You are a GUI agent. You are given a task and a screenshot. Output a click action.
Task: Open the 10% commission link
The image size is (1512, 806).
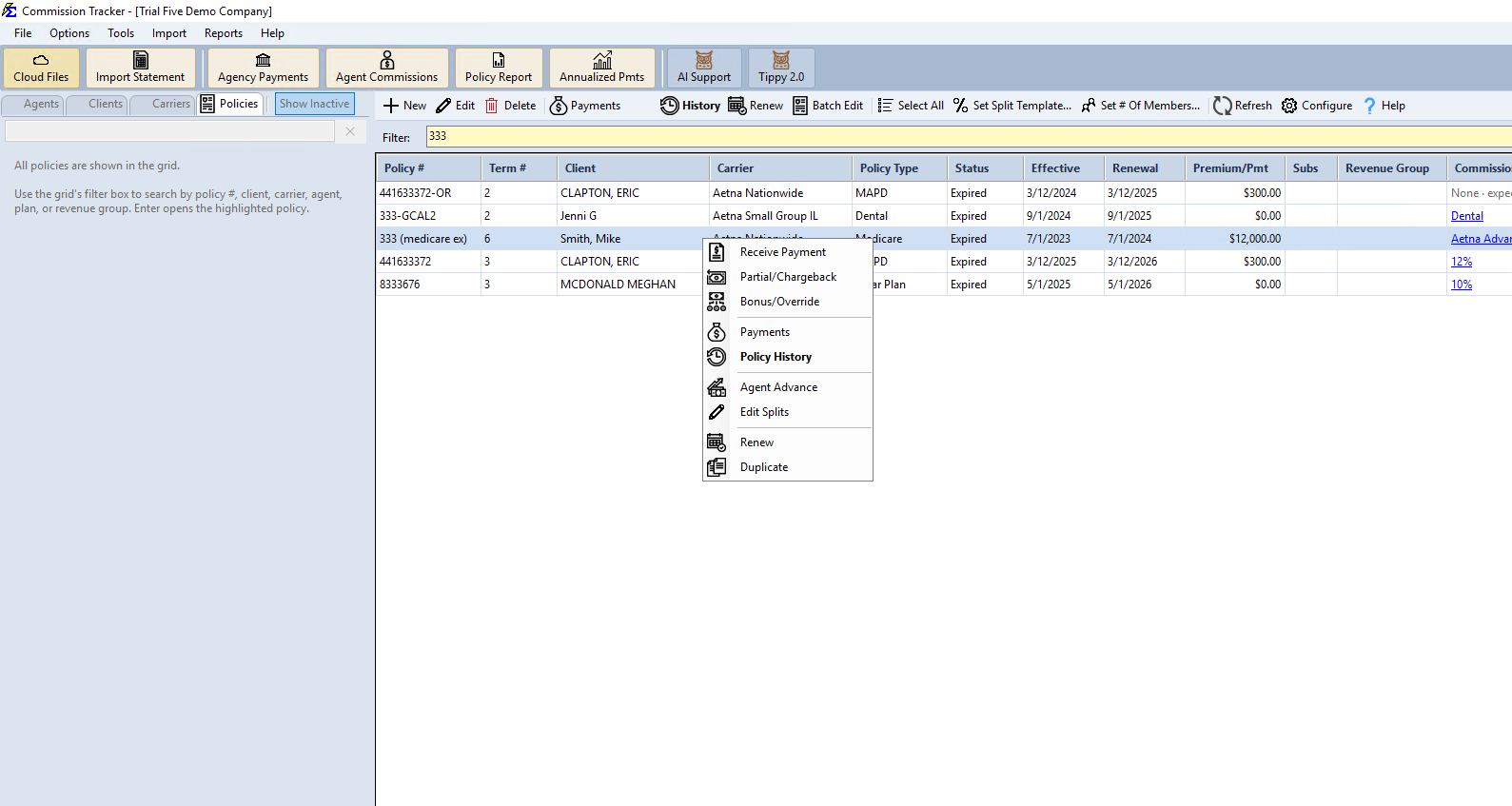(x=1462, y=285)
